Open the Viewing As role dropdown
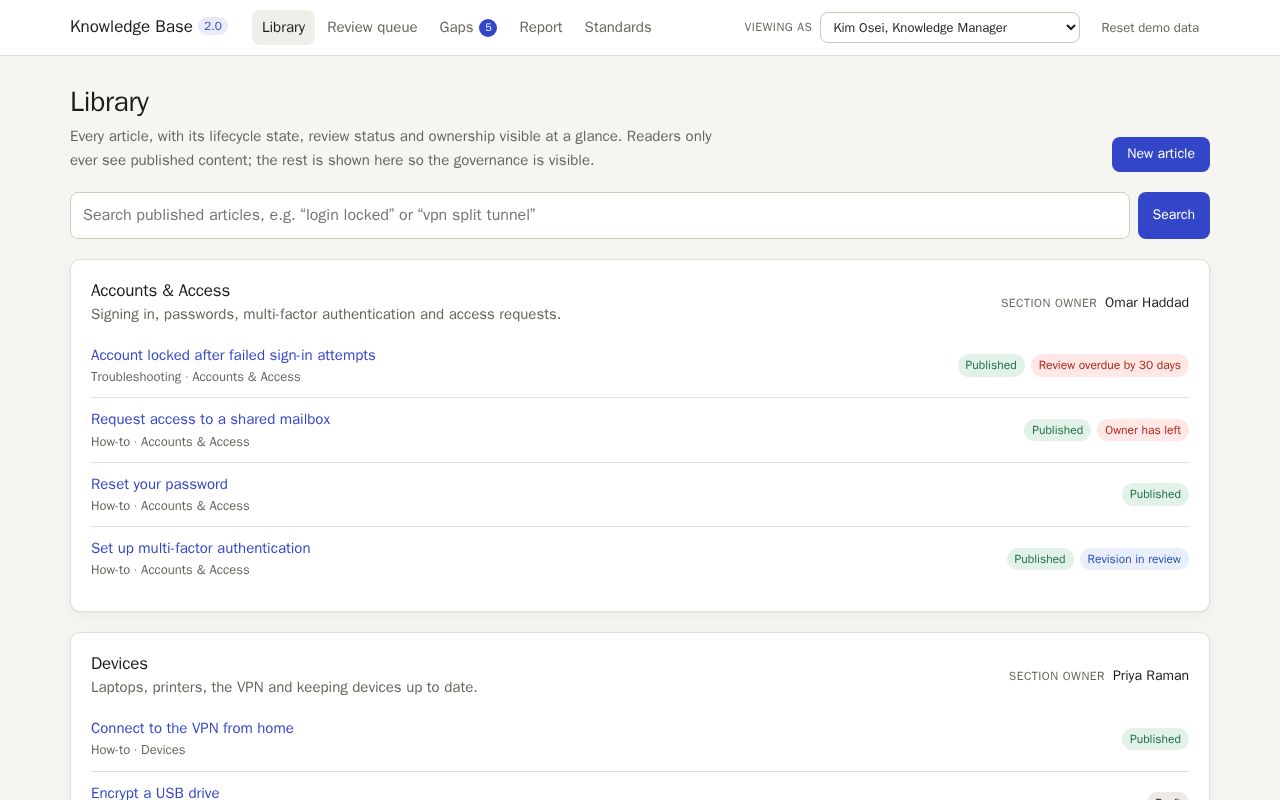This screenshot has height=800, width=1280. click(950, 28)
